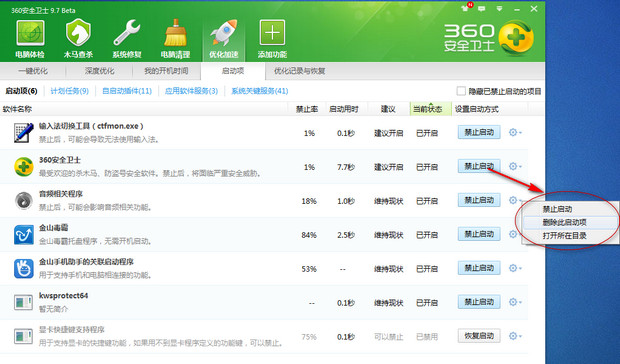Expand gear dropdown for 显卡快捷键支持程序 row
The image size is (620, 364).
515,336
